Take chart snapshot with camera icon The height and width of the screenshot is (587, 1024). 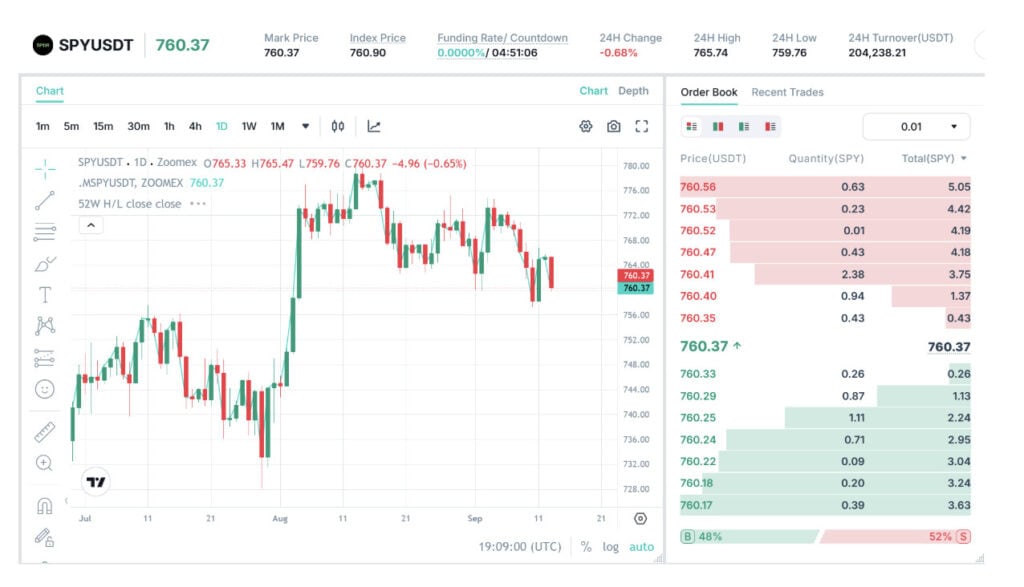tap(613, 126)
